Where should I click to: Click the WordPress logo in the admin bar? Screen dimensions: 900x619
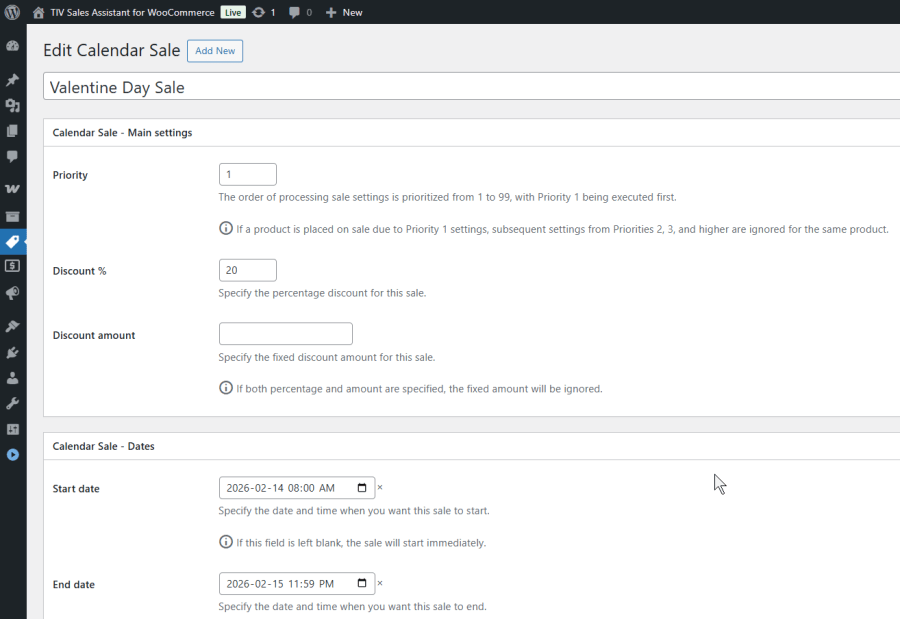pos(12,12)
